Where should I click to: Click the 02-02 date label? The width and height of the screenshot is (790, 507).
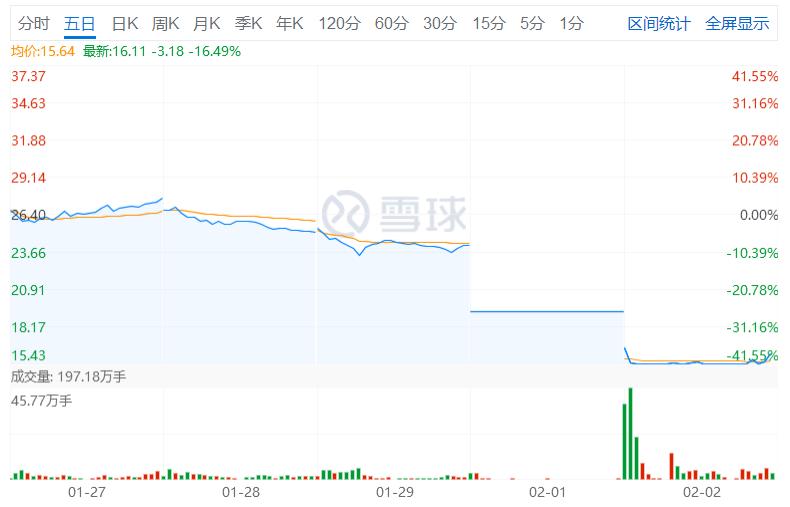[x=702, y=492]
